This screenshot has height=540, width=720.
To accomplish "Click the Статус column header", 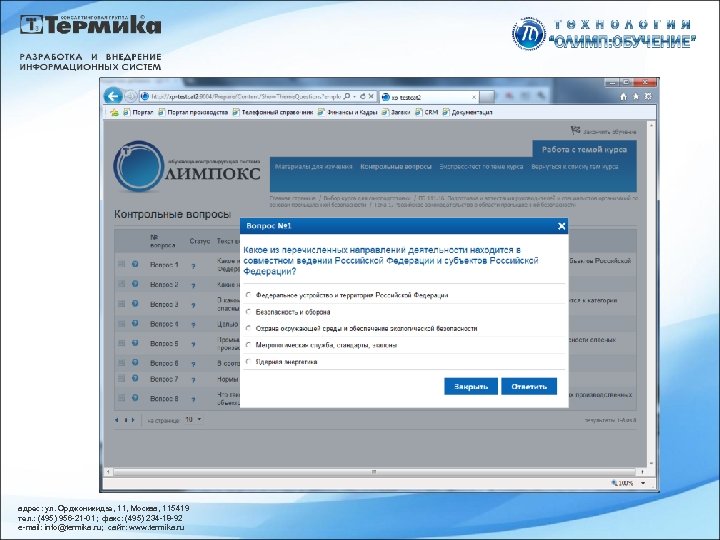I will (199, 241).
